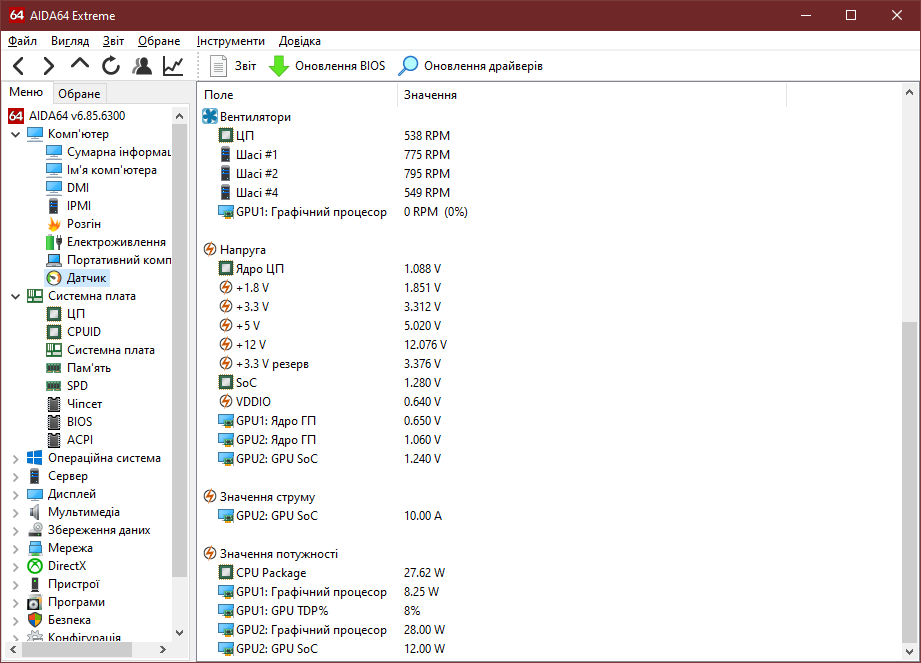Image resolution: width=921 pixels, height=663 pixels.
Task: Expand the DirectX tree branch
Action: [x=16, y=567]
